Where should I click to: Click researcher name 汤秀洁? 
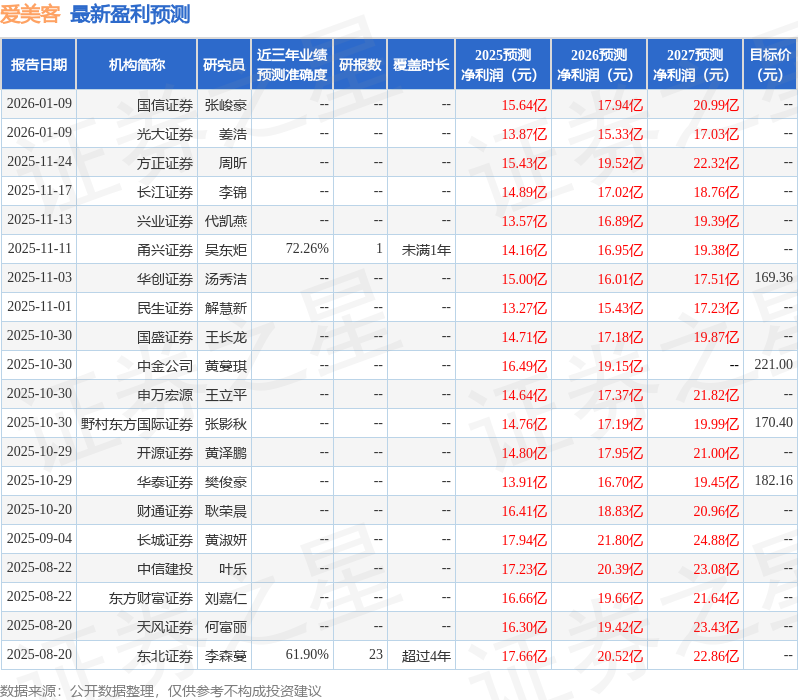point(226,279)
